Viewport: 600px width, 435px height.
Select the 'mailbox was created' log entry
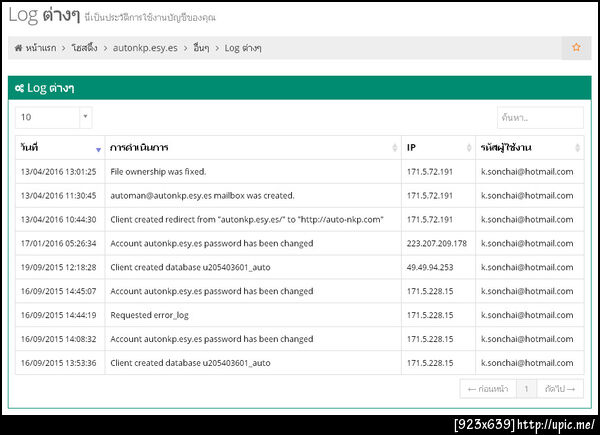[202, 196]
